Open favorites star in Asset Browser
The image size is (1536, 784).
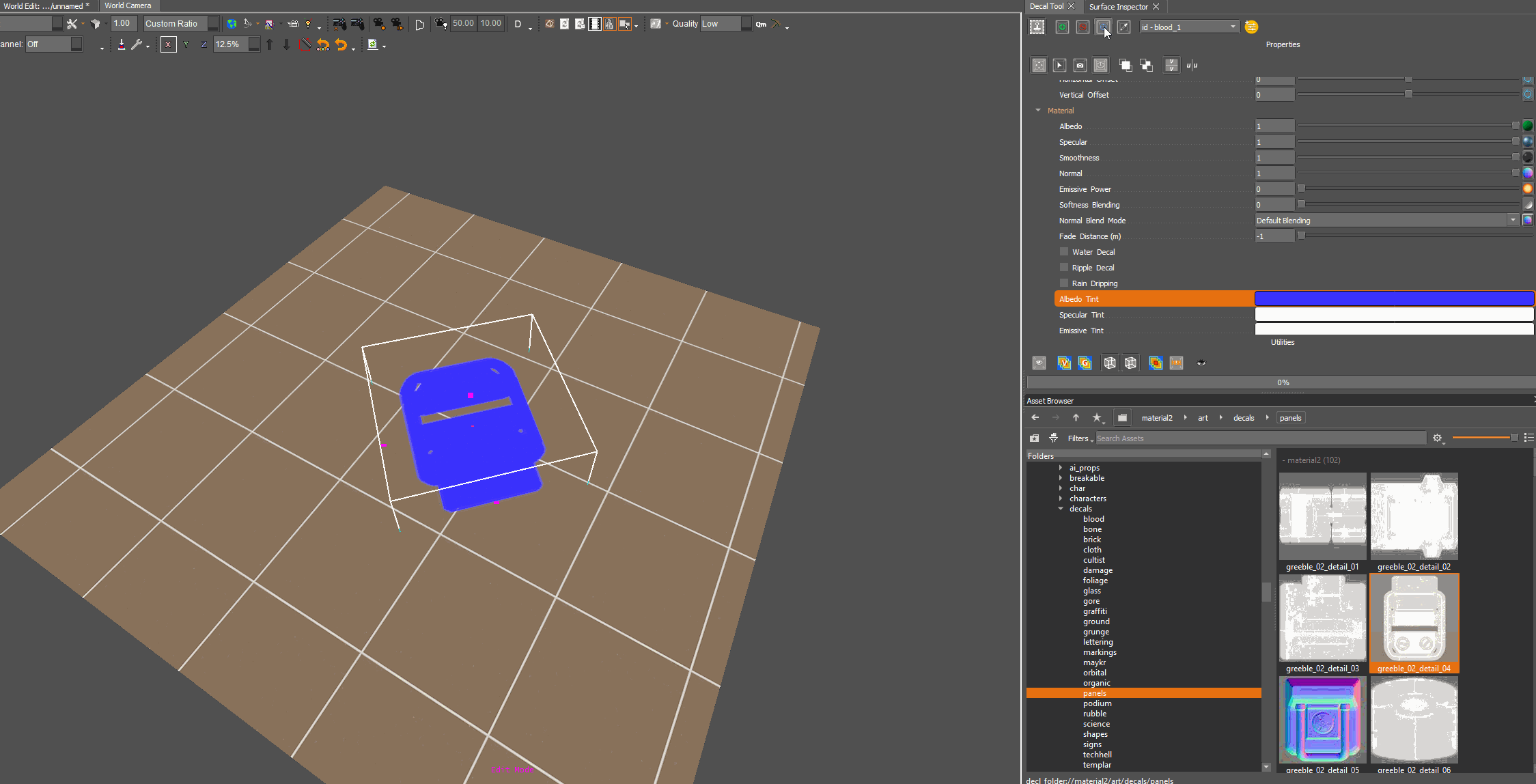click(1097, 418)
